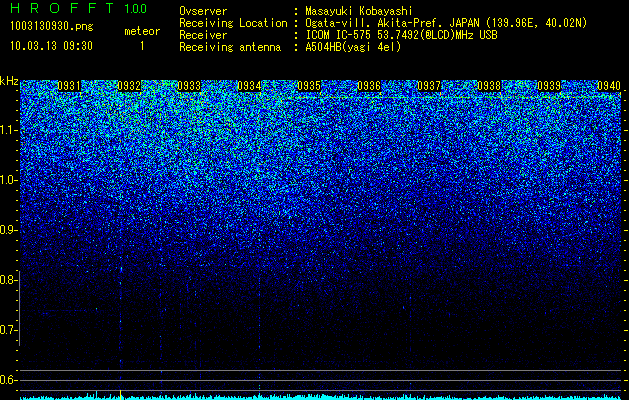Click the receiver ICOM IC-575 53.7492 MHz text
The height and width of the screenshot is (400, 629).
[x=402, y=35]
